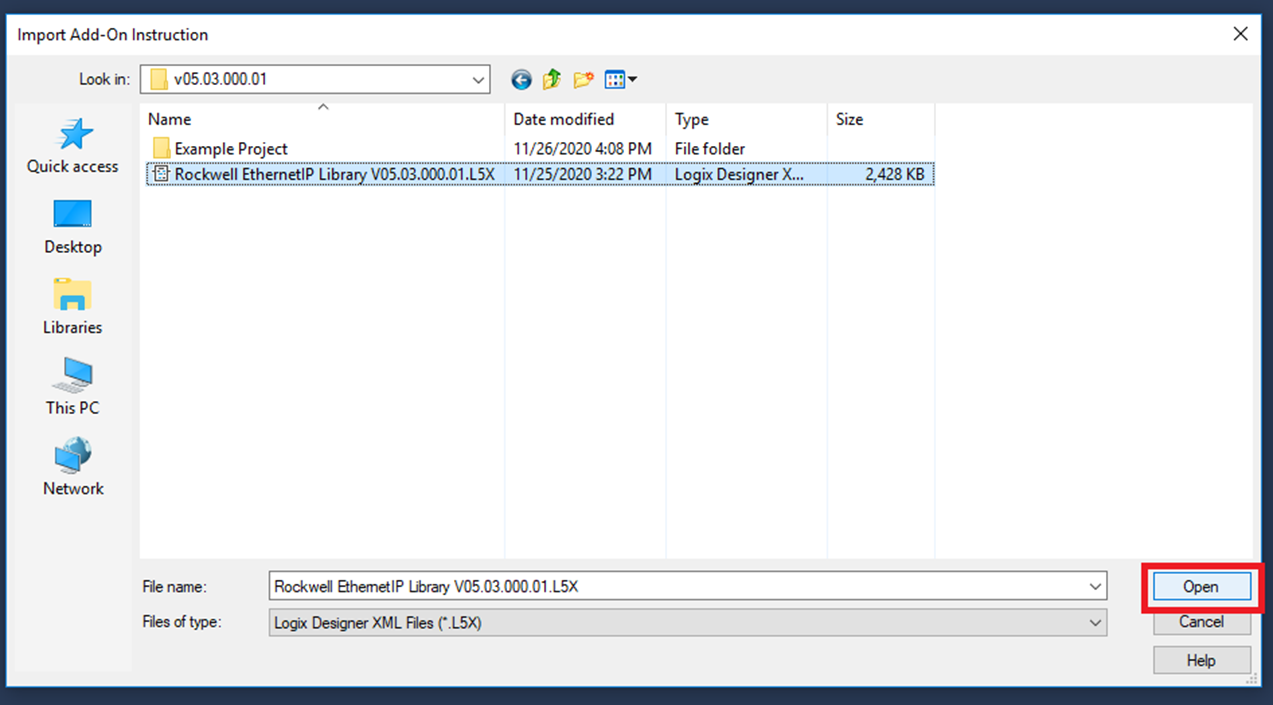Expand the File name history dropdown
This screenshot has width=1273, height=705.
pyautogui.click(x=1094, y=586)
